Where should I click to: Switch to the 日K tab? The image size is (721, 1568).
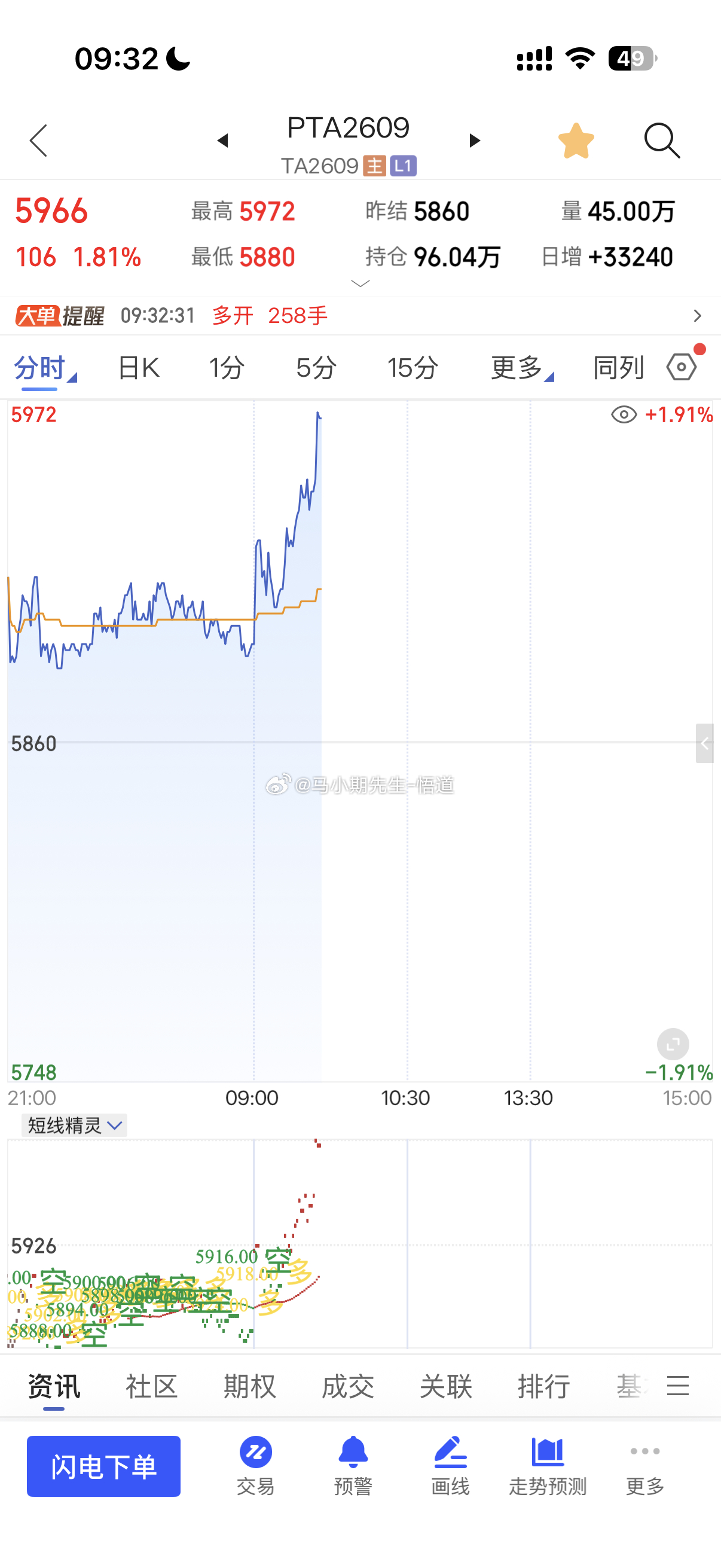(x=138, y=368)
